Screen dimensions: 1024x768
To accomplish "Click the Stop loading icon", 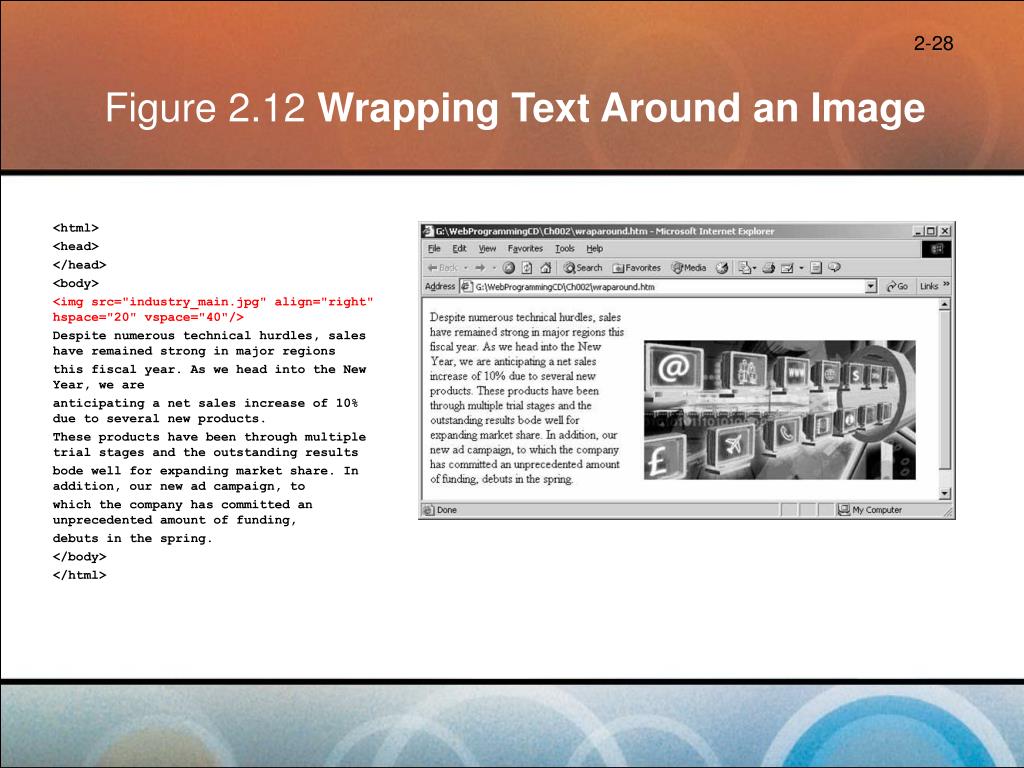I will (509, 268).
